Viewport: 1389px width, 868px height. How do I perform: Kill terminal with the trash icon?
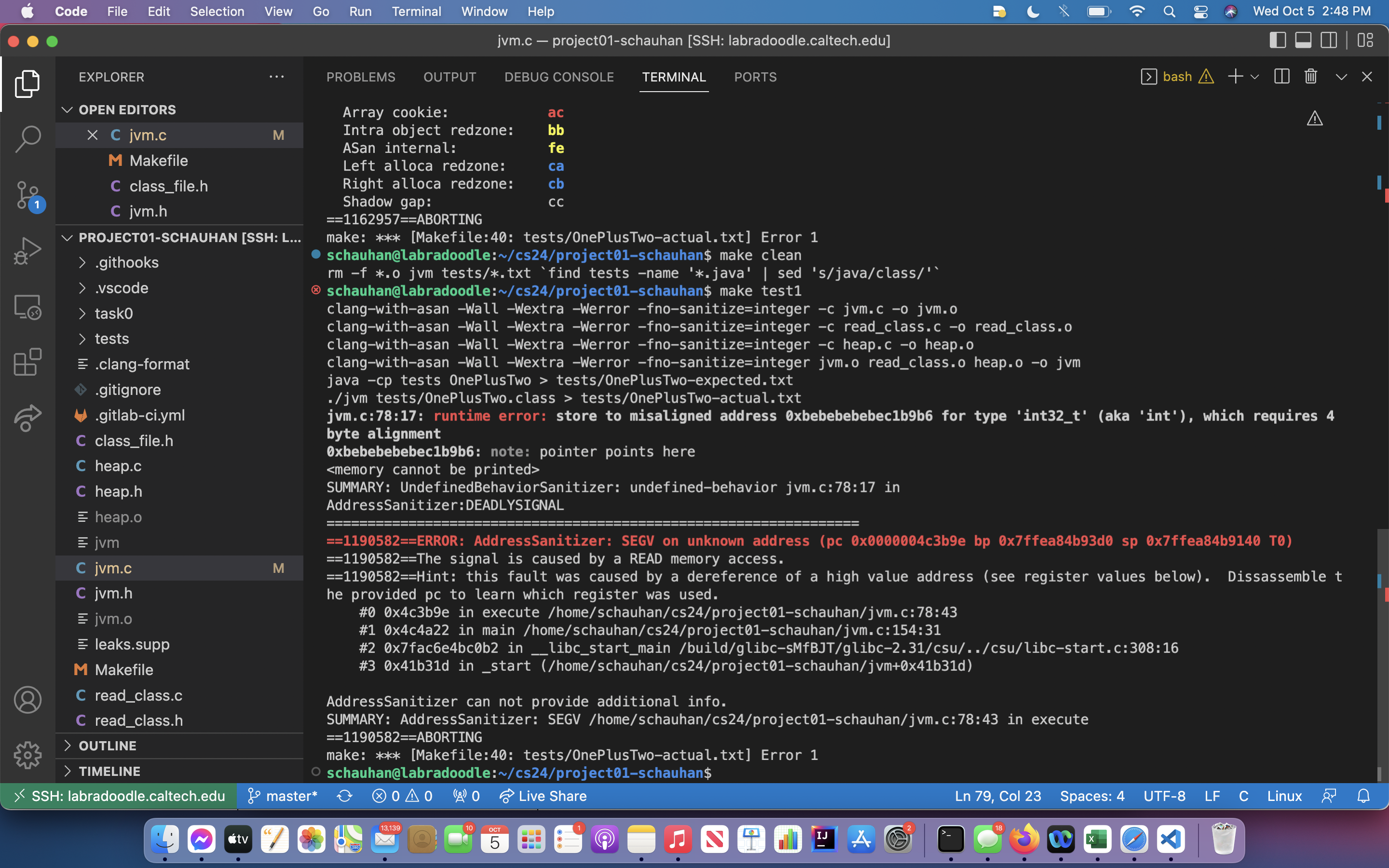pos(1310,77)
